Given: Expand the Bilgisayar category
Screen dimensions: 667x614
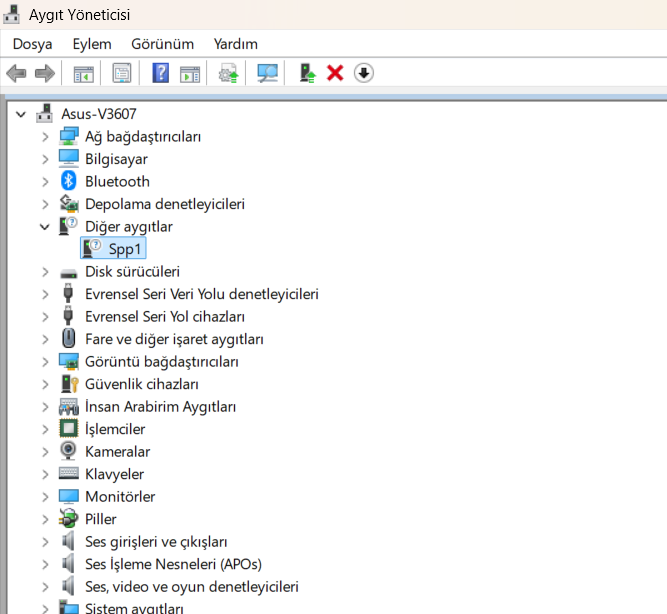Looking at the screenshot, I should 45,159.
